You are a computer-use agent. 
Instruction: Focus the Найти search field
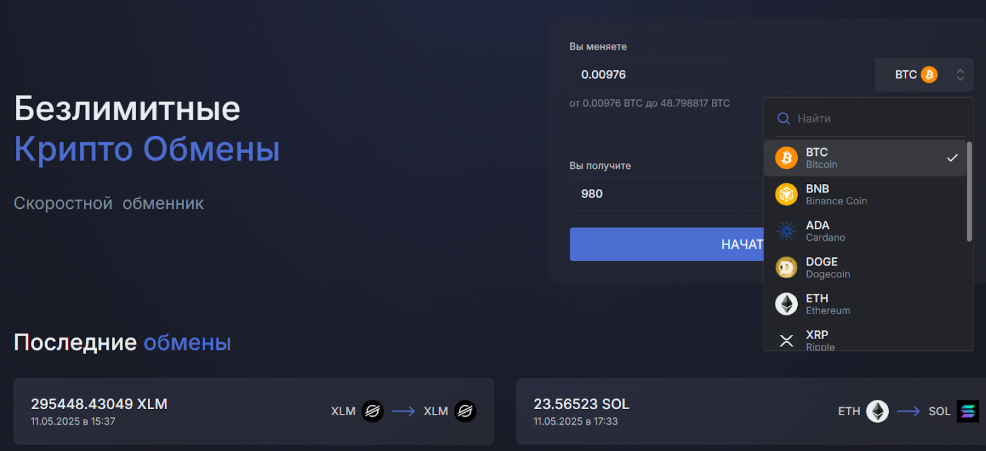click(871, 118)
